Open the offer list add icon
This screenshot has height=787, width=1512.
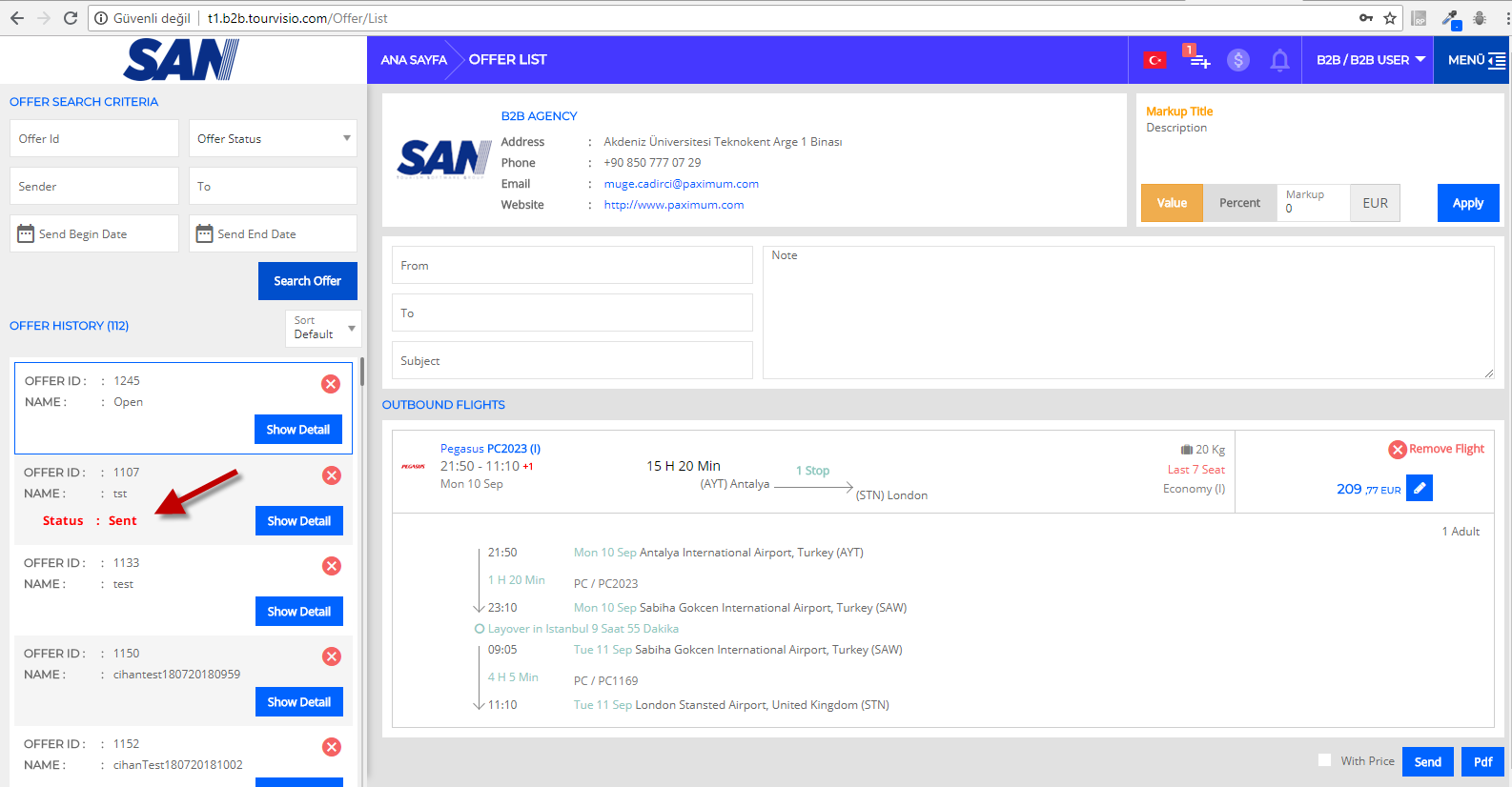click(x=1198, y=60)
